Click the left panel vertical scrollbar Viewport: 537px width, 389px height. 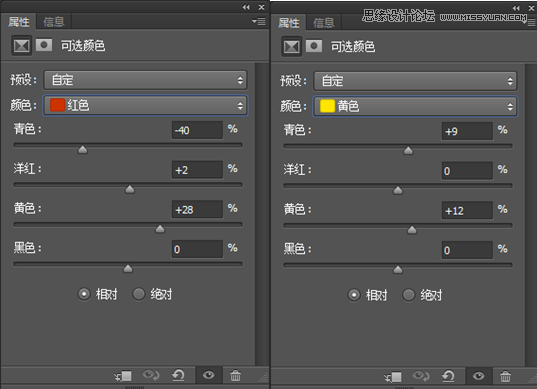[262, 214]
